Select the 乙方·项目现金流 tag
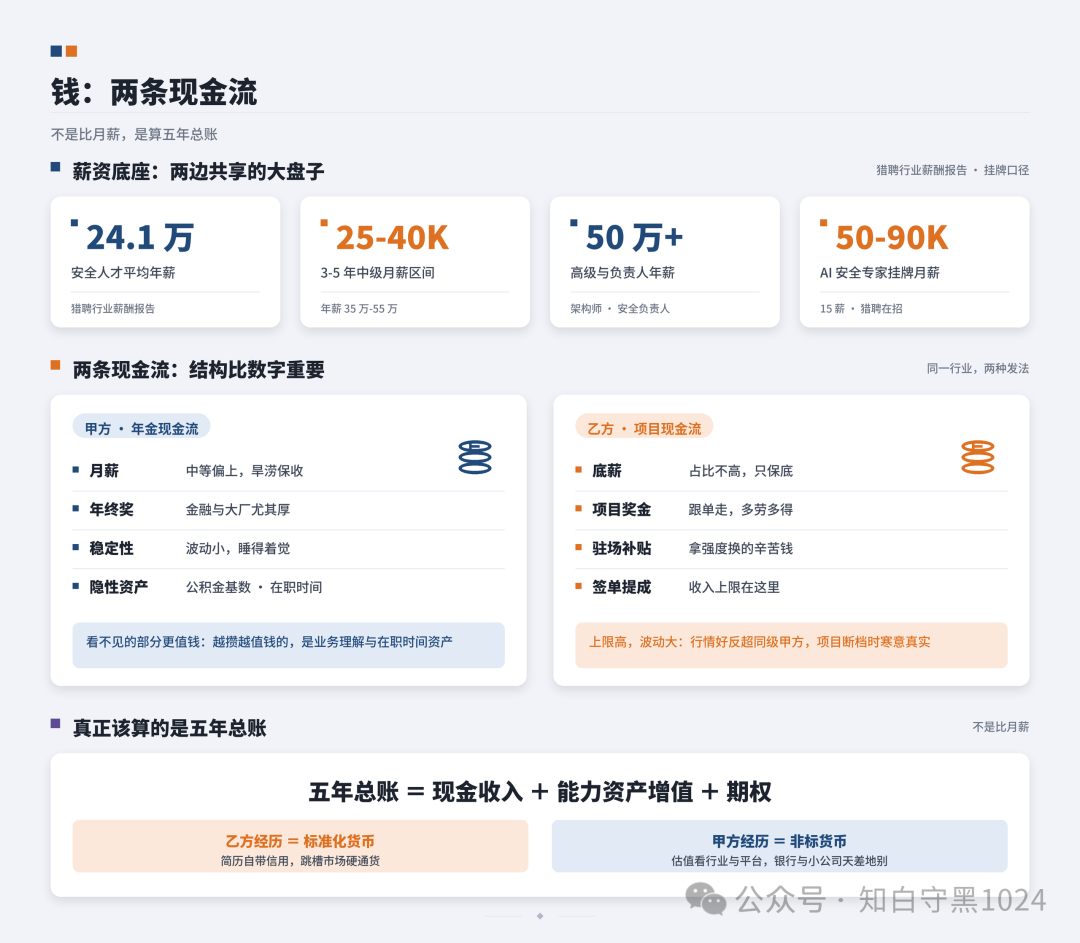The width and height of the screenshot is (1080, 943). point(644,428)
